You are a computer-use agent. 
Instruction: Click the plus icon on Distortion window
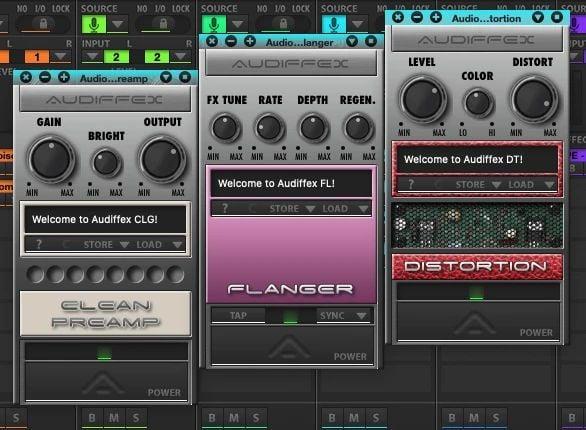(436, 17)
